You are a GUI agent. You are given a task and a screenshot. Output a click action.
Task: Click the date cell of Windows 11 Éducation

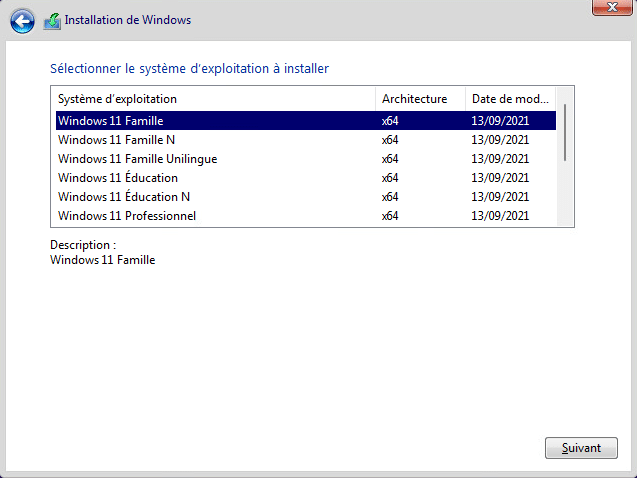(x=499, y=178)
